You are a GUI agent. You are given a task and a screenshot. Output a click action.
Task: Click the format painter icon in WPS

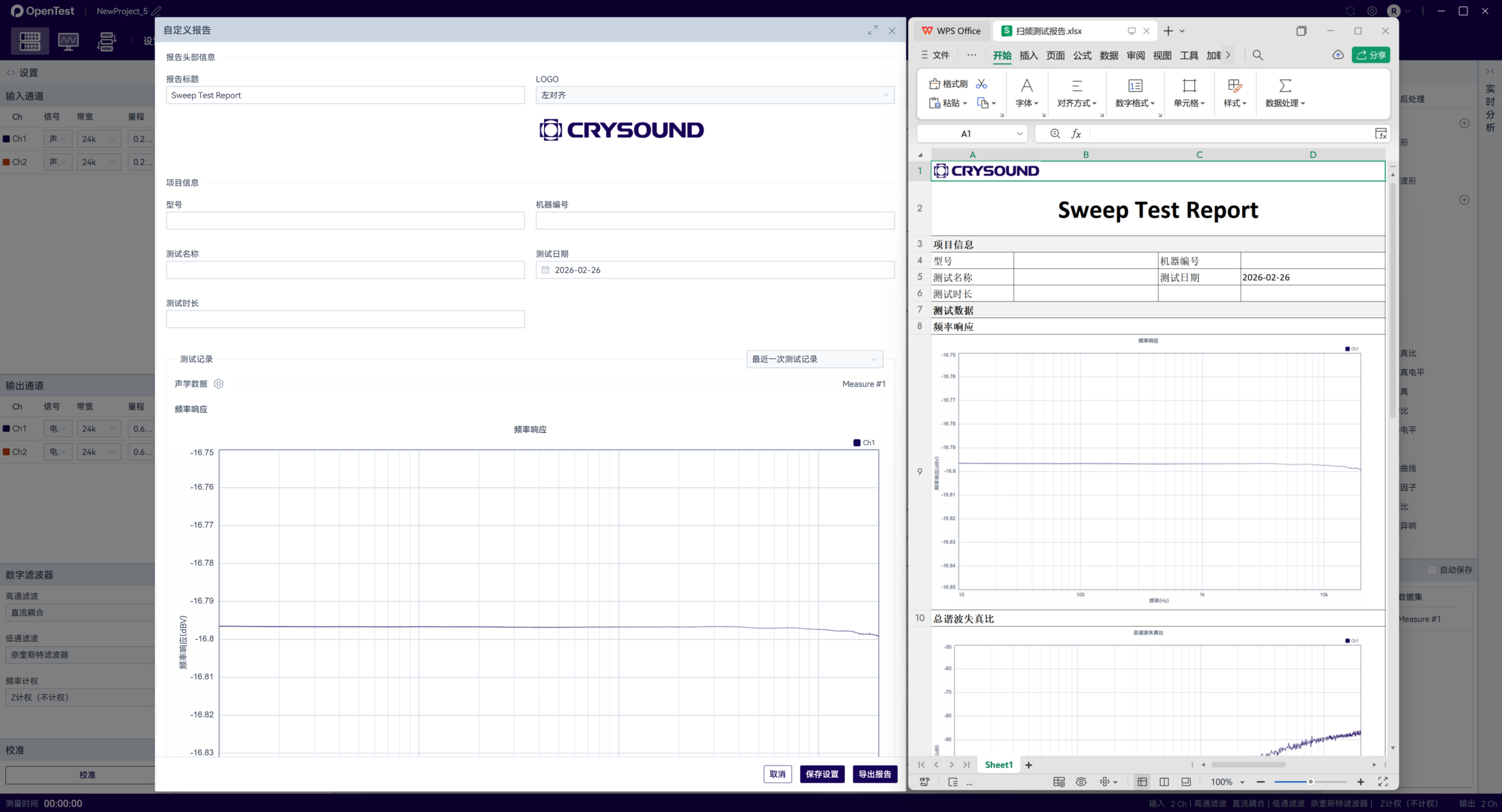pos(935,84)
